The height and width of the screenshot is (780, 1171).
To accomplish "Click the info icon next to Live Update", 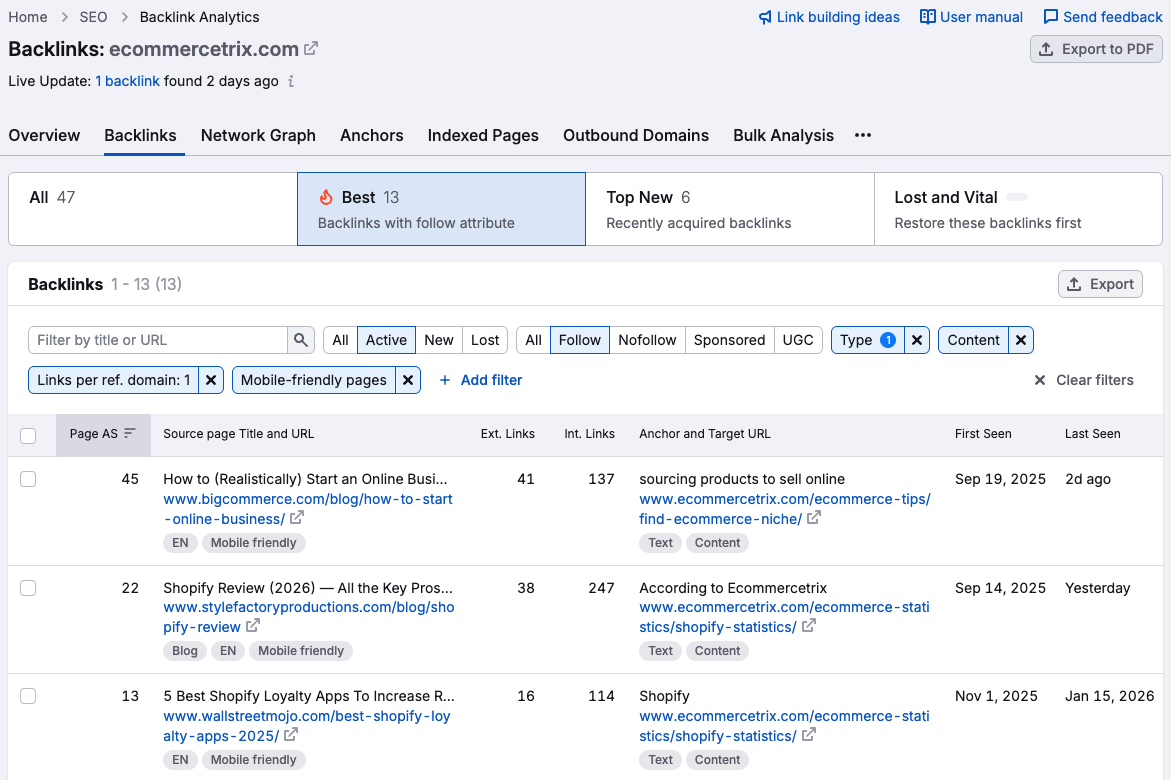I will [290, 81].
